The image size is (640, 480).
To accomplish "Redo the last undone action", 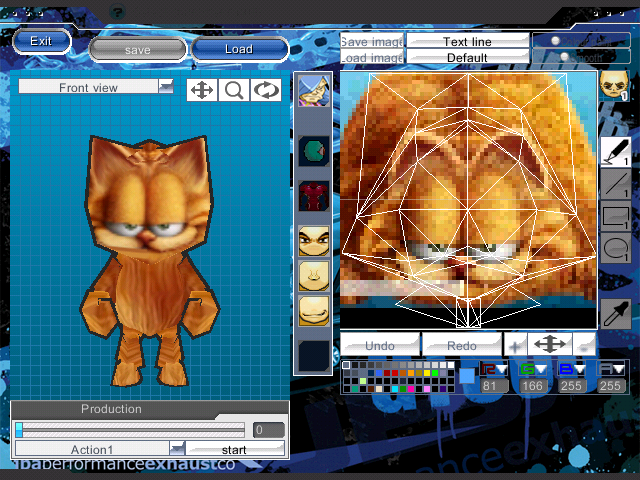I will (462, 345).
